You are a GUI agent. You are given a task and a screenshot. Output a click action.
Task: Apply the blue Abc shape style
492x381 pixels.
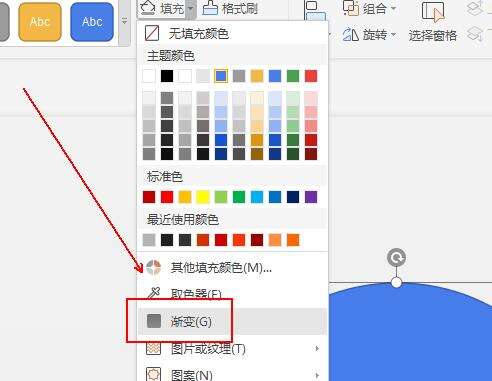click(x=92, y=22)
